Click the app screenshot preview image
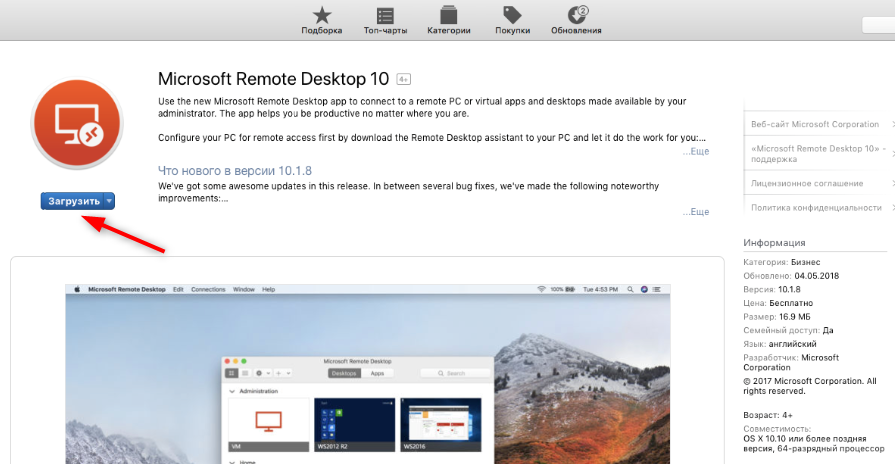Image resolution: width=895 pixels, height=464 pixels. pyautogui.click(x=368, y=374)
